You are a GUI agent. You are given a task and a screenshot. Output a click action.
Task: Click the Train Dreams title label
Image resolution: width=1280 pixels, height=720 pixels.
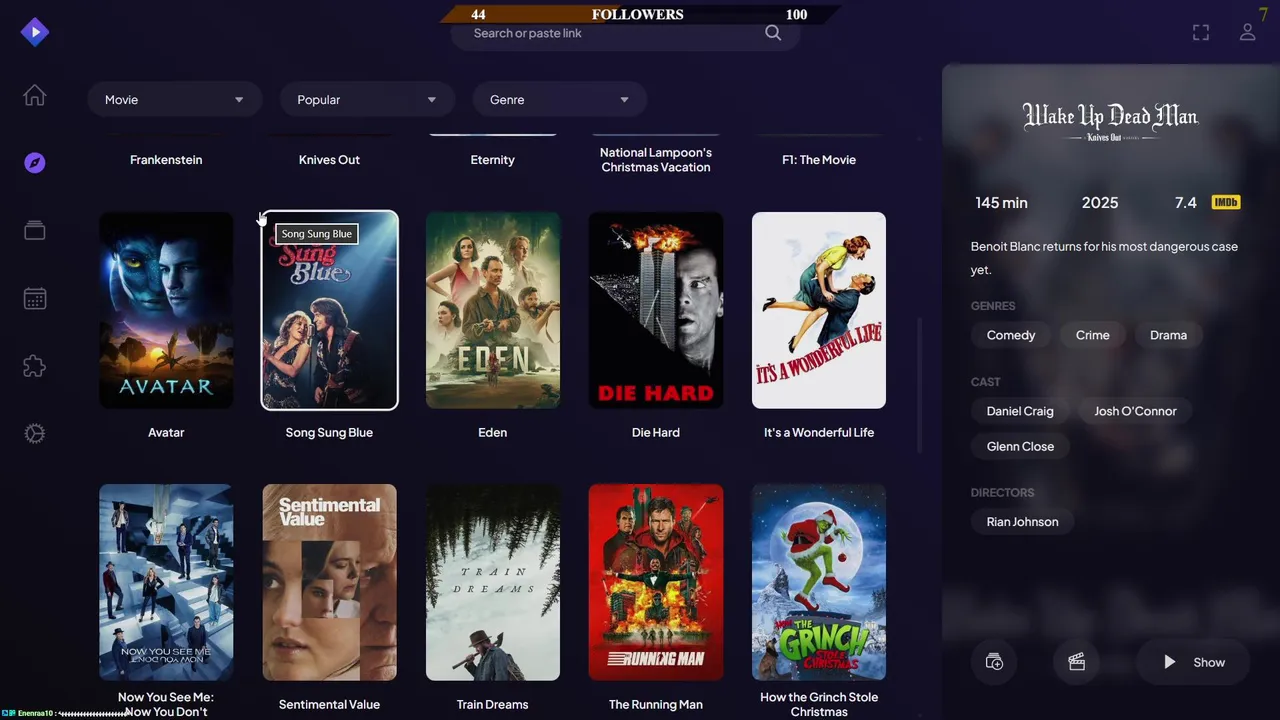click(493, 705)
